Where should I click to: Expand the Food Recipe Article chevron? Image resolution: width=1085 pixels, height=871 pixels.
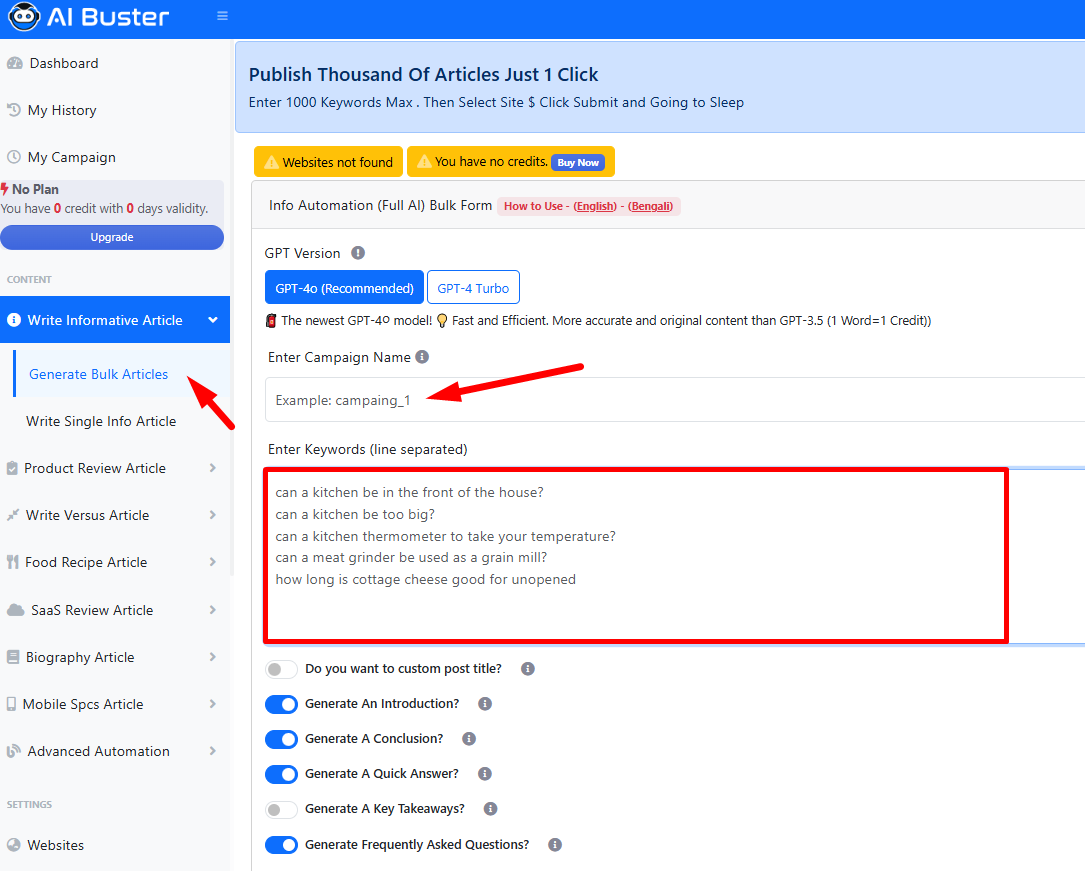tap(212, 562)
